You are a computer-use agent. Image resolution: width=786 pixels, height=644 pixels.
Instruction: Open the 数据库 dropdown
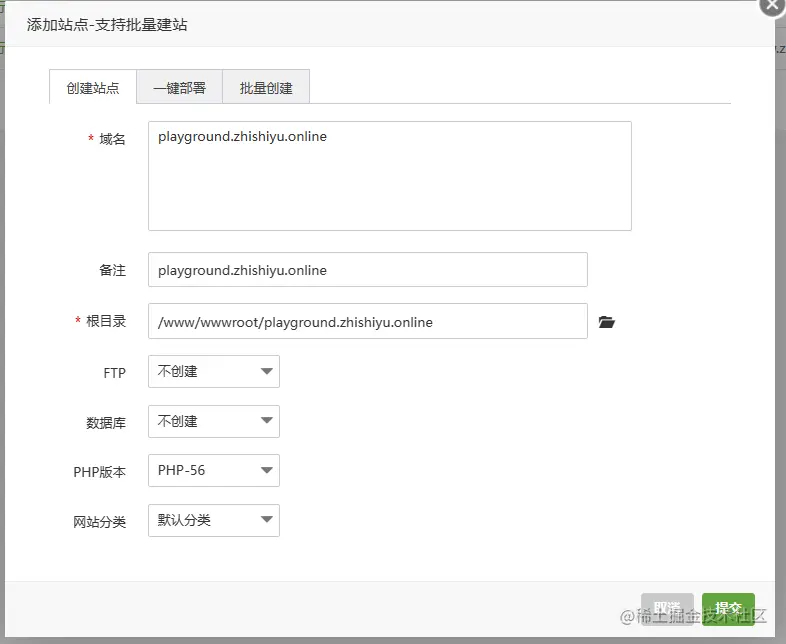pos(214,421)
